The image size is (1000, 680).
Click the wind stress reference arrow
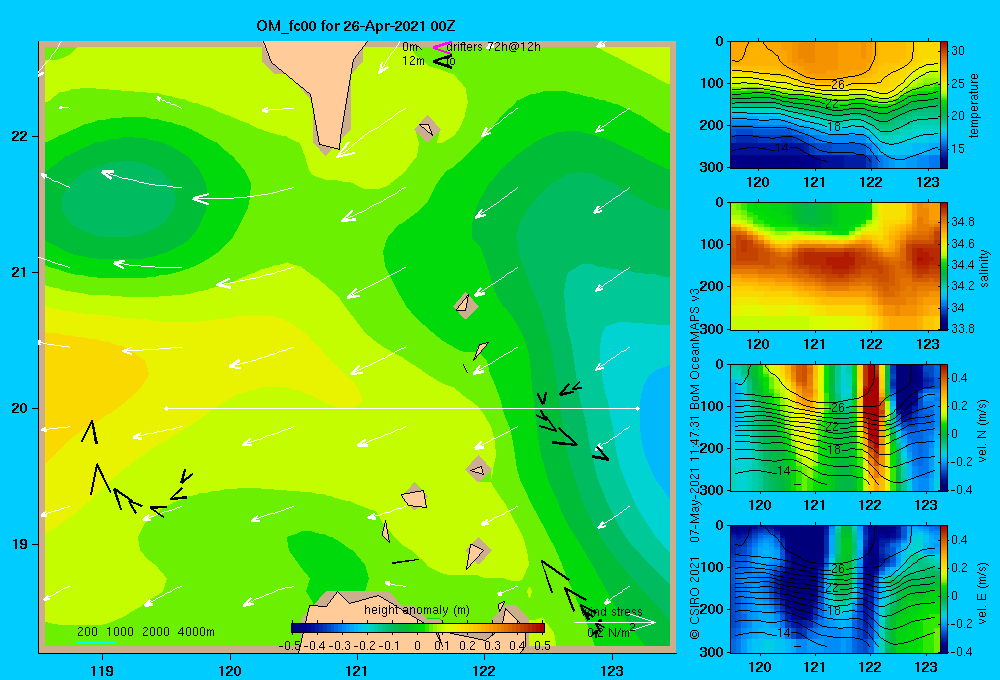coord(614,622)
